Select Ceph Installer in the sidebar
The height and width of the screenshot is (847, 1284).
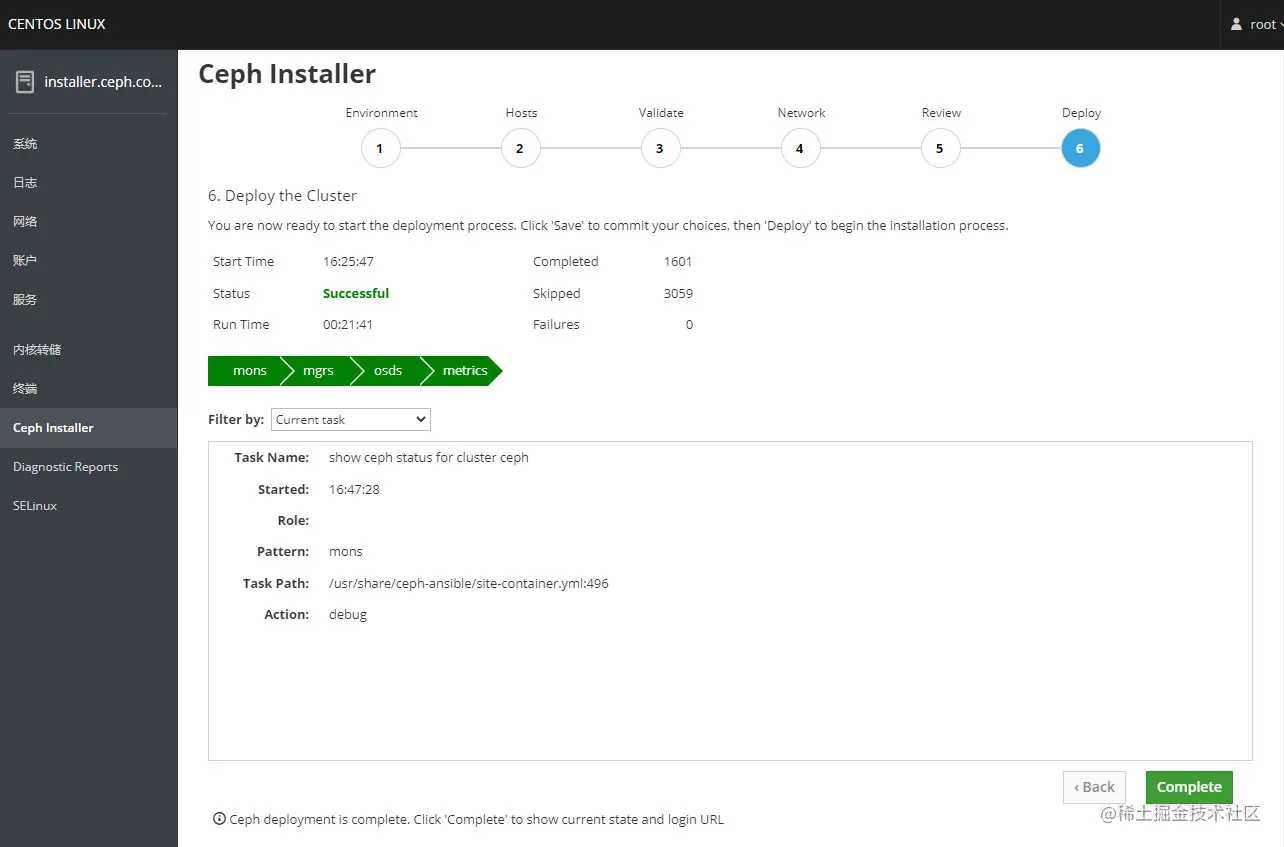[89, 428]
